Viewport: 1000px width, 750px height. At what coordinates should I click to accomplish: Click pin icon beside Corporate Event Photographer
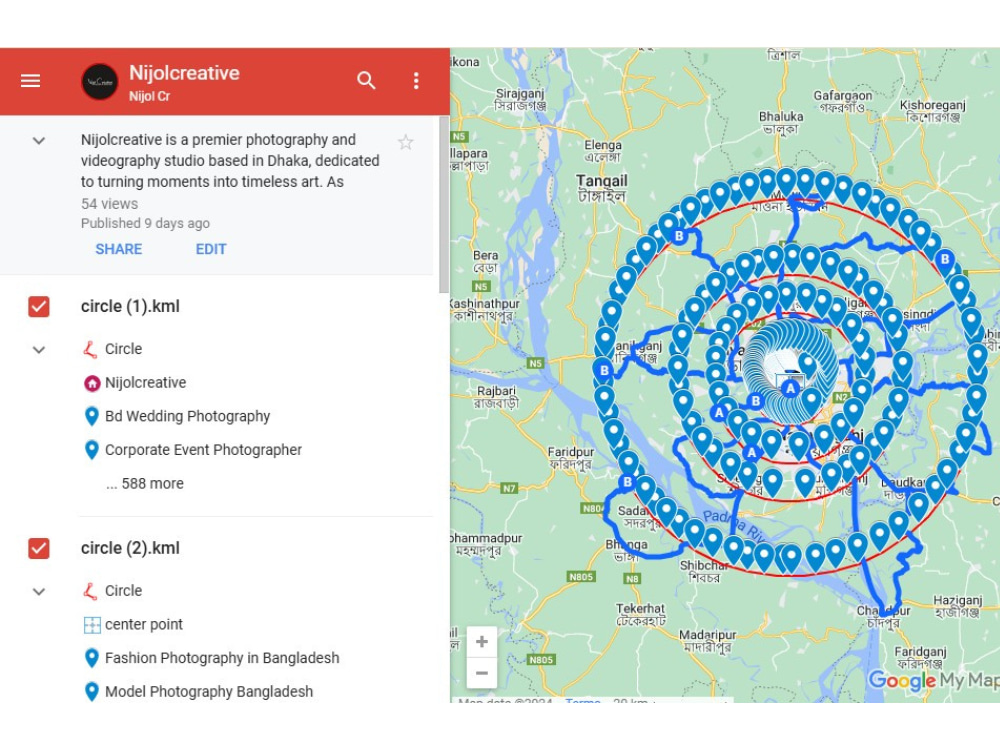(x=92, y=450)
